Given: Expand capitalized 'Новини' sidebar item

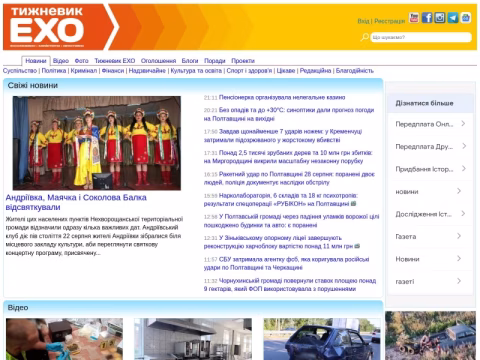Looking at the screenshot, I should 430,259.
